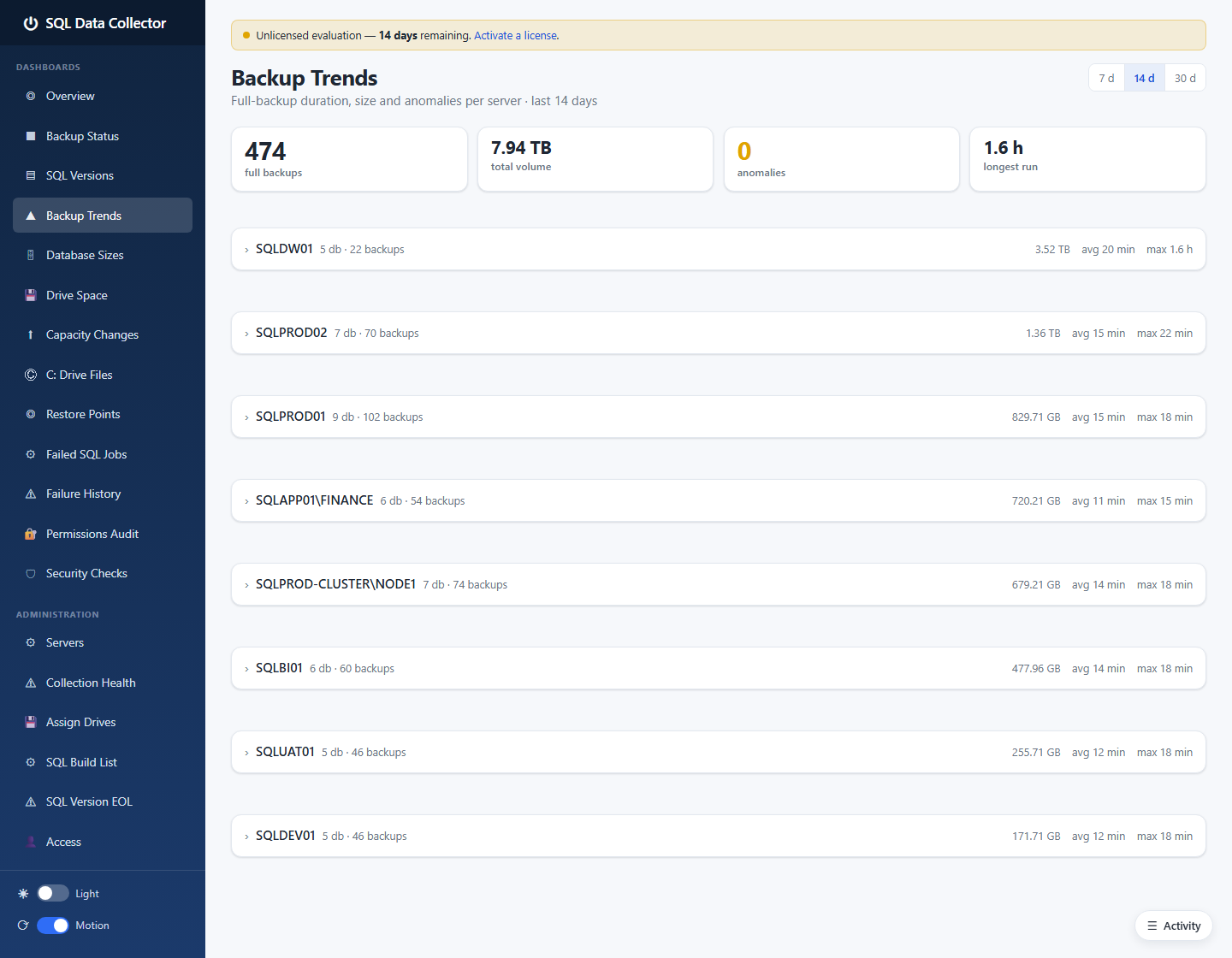Expand the SQLDEV01 server row
This screenshot has height=958, width=1232.
tap(719, 836)
